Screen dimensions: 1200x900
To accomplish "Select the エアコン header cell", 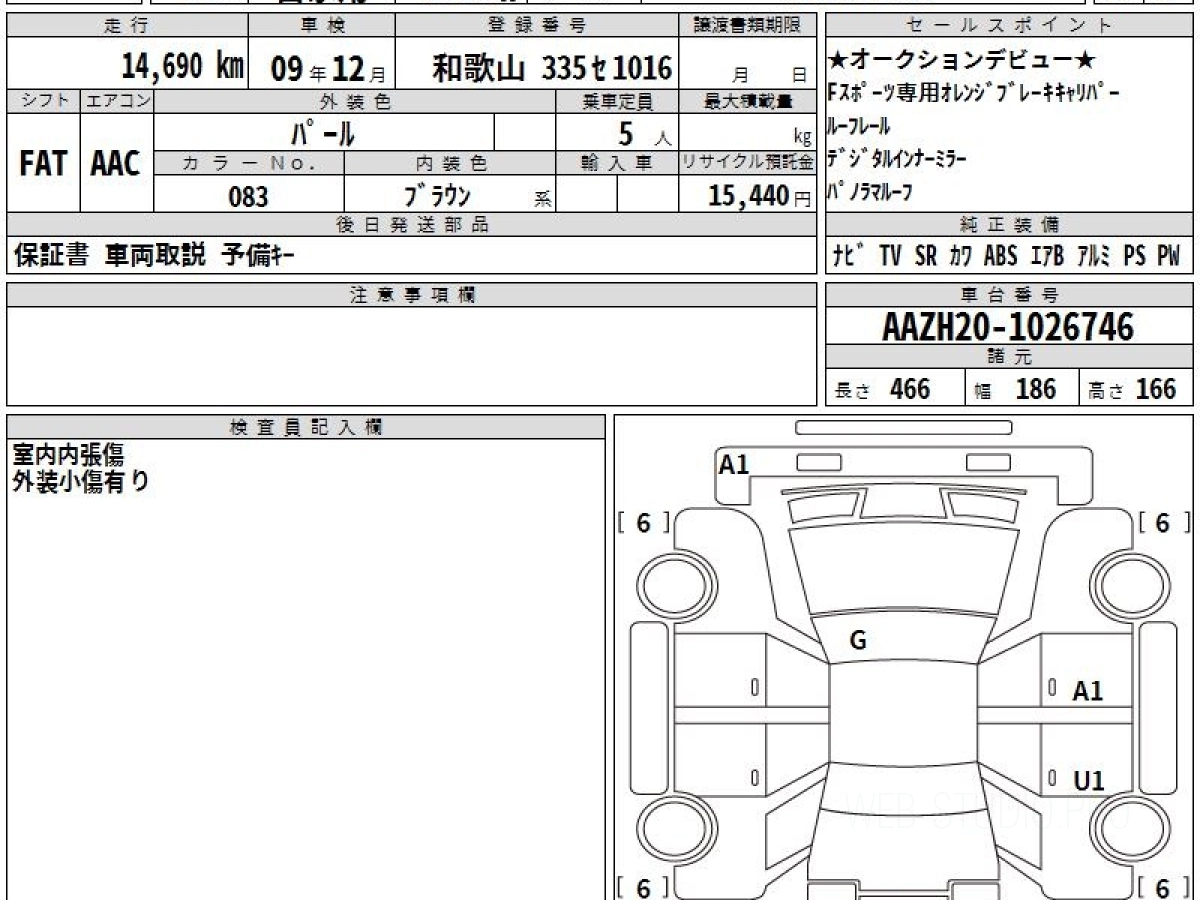I will (x=117, y=101).
